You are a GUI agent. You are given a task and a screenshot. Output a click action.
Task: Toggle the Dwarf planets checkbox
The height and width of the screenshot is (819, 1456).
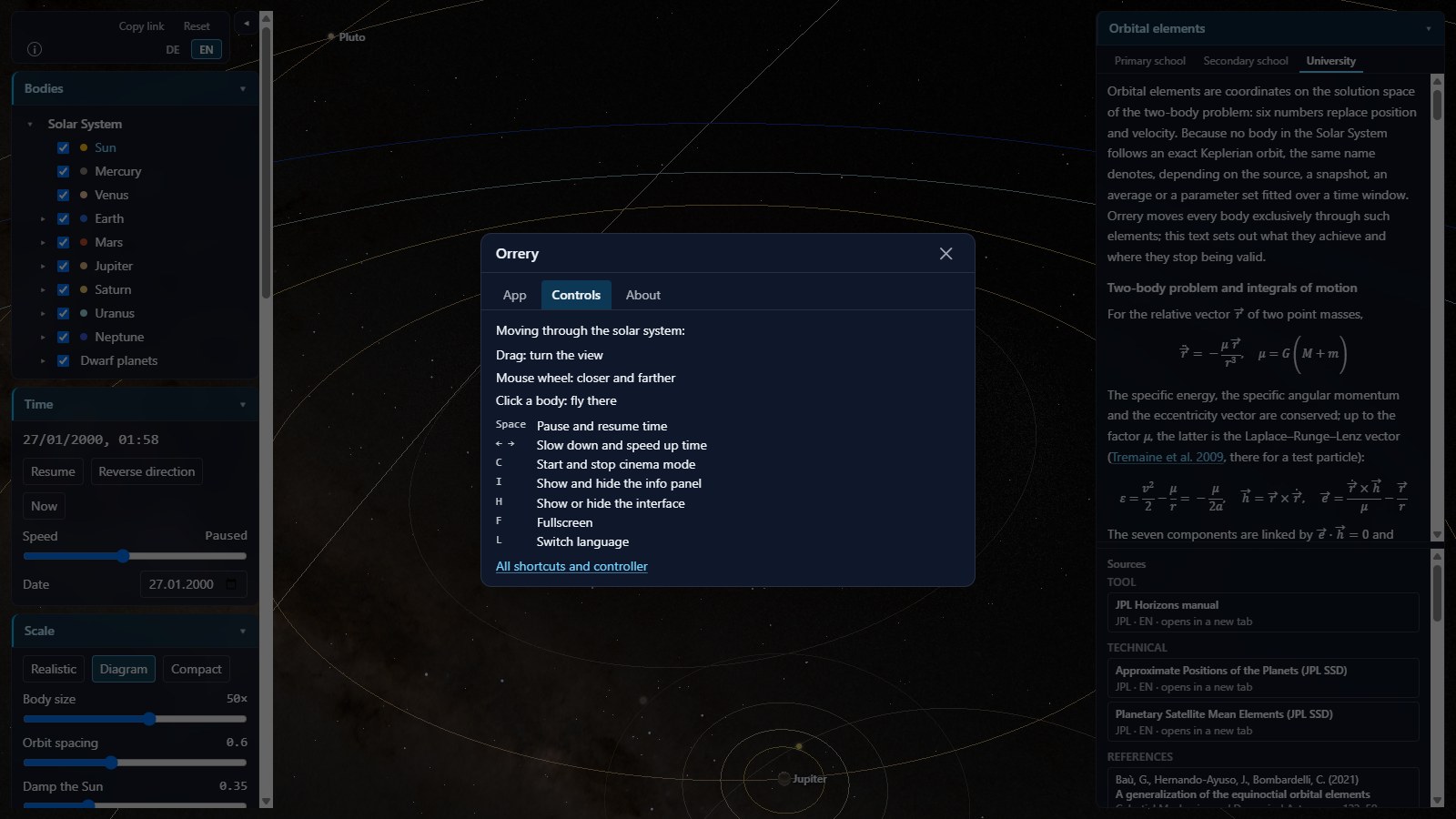[x=63, y=360]
